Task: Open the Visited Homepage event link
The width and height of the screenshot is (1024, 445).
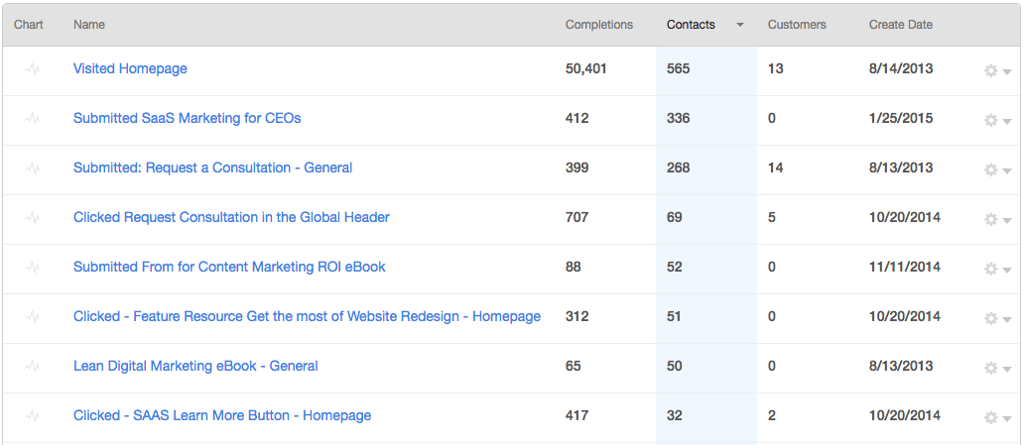Action: [x=130, y=69]
